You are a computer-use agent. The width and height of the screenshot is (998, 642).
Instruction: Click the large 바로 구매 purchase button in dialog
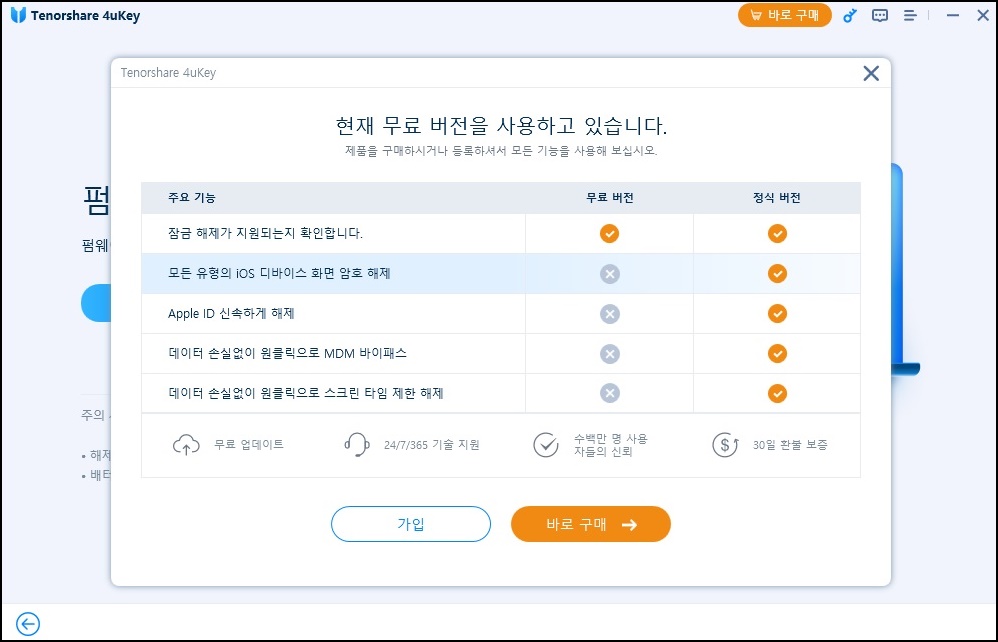pyautogui.click(x=591, y=524)
